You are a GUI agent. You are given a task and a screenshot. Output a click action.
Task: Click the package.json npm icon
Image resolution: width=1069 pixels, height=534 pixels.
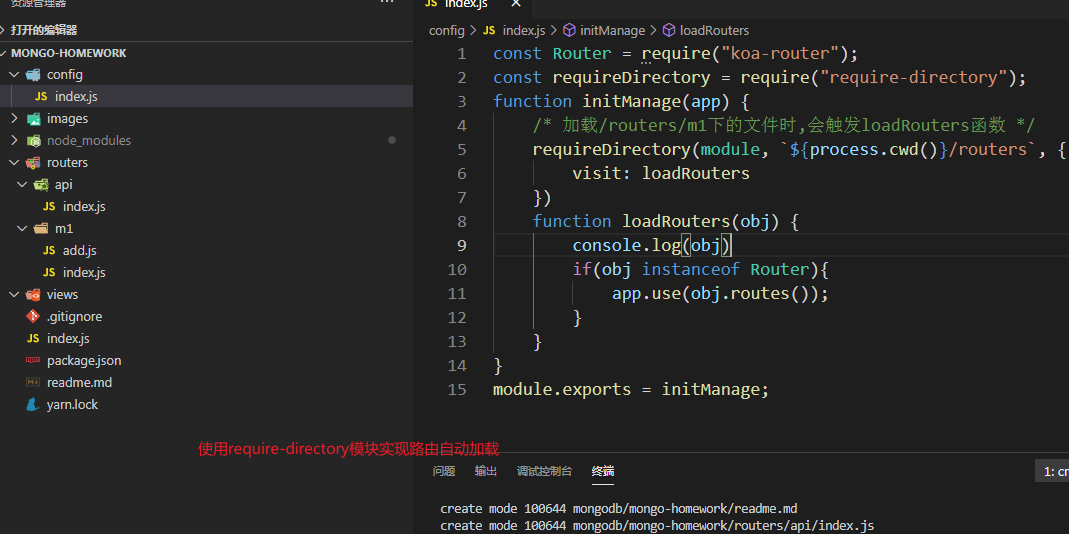33,360
